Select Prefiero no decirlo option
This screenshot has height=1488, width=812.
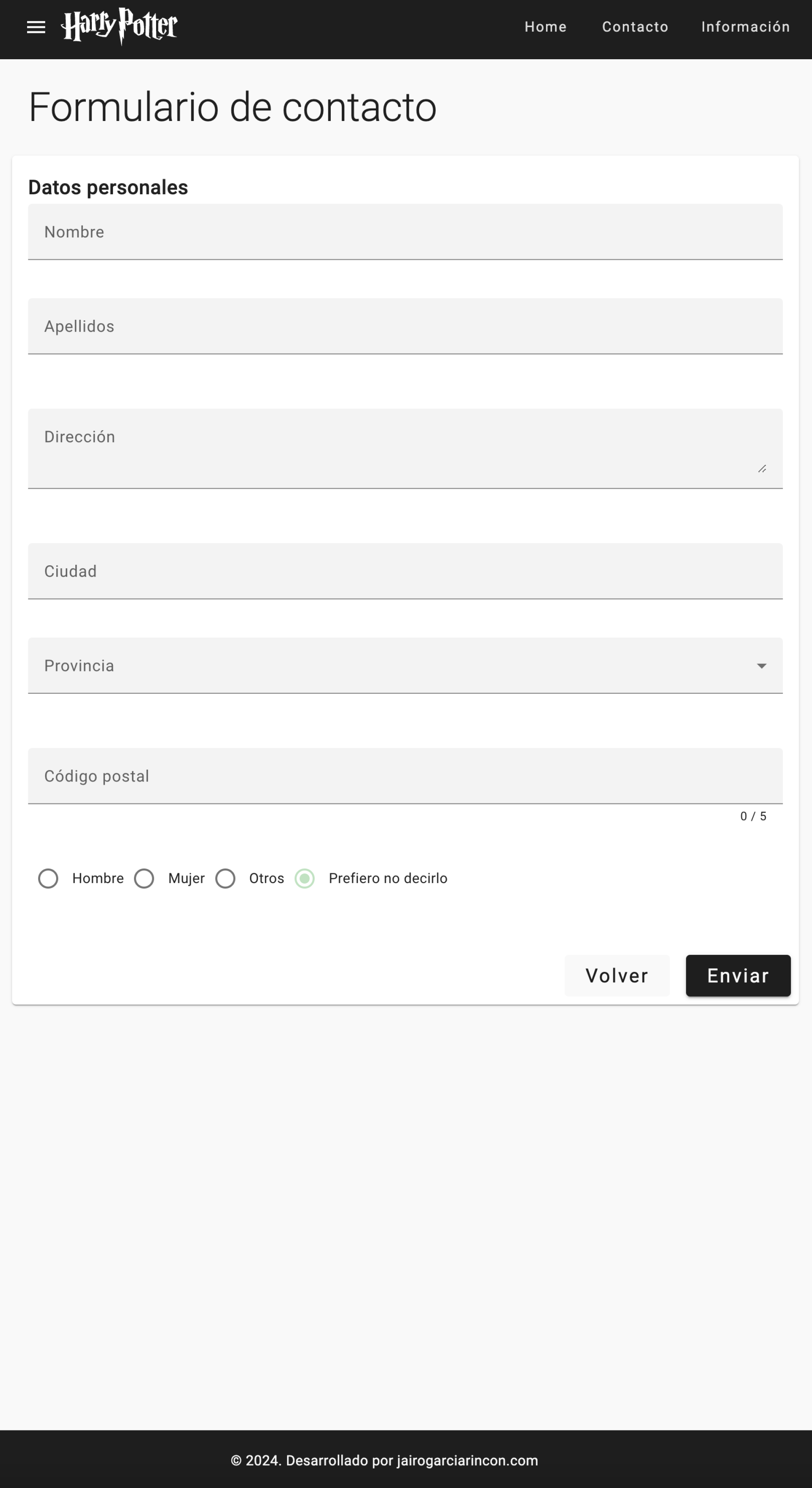click(x=304, y=879)
